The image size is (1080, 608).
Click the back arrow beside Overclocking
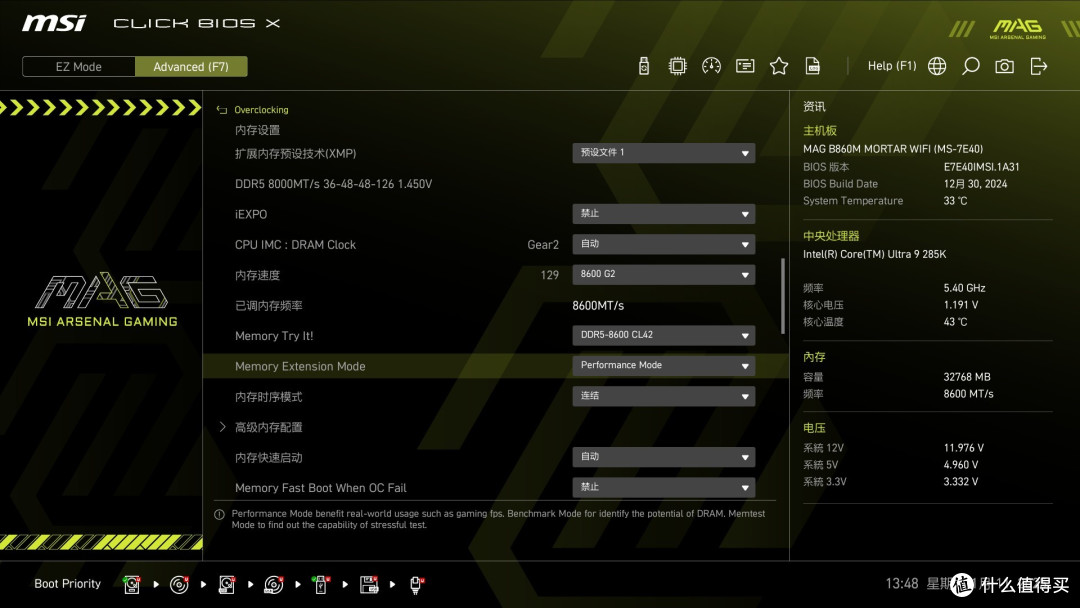(222, 109)
